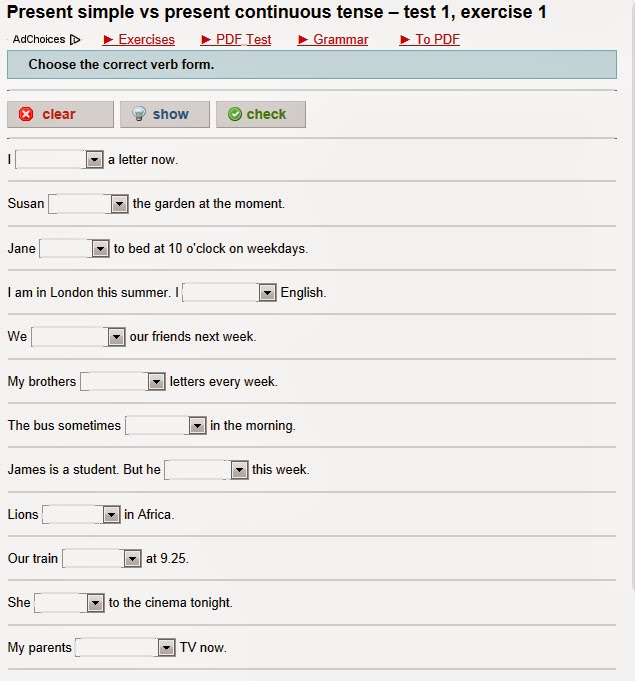The height and width of the screenshot is (681, 635).
Task: Click the lightbulb show icon
Action: click(139, 114)
